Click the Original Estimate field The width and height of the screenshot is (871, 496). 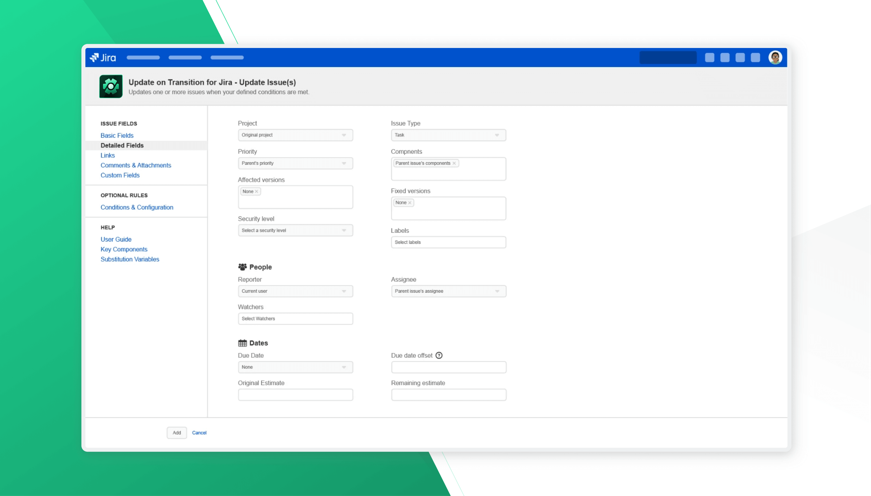tap(296, 395)
